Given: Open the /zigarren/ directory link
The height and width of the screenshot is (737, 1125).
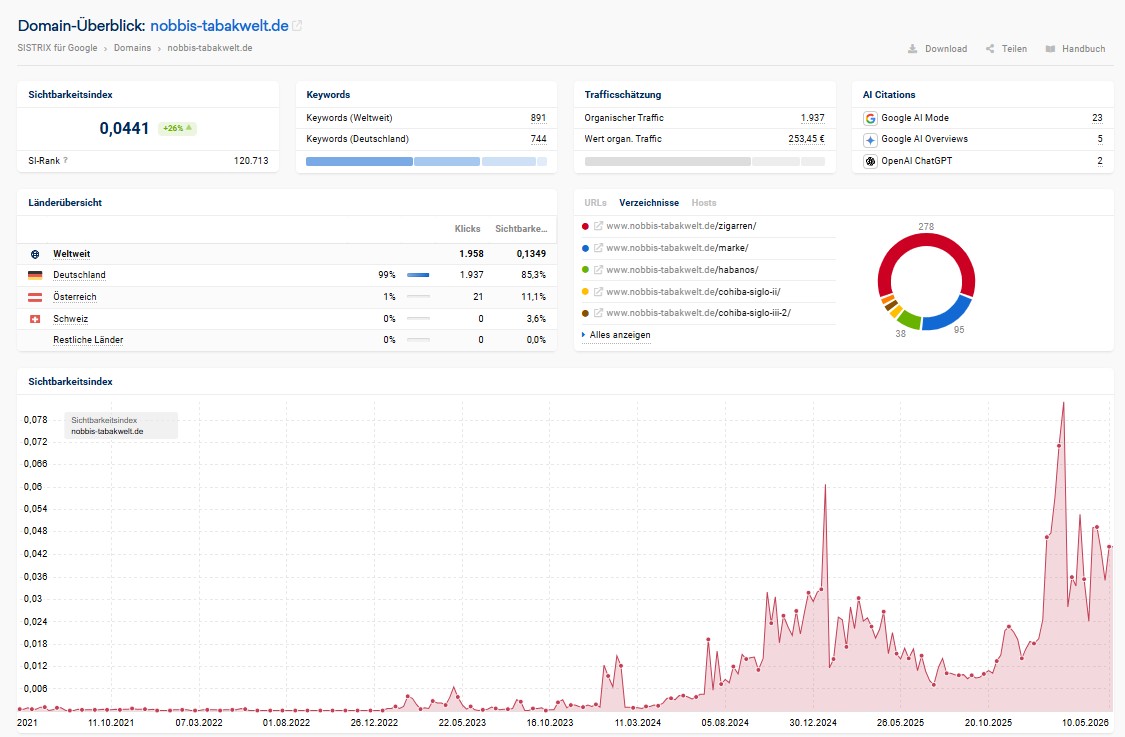Looking at the screenshot, I should 682,226.
